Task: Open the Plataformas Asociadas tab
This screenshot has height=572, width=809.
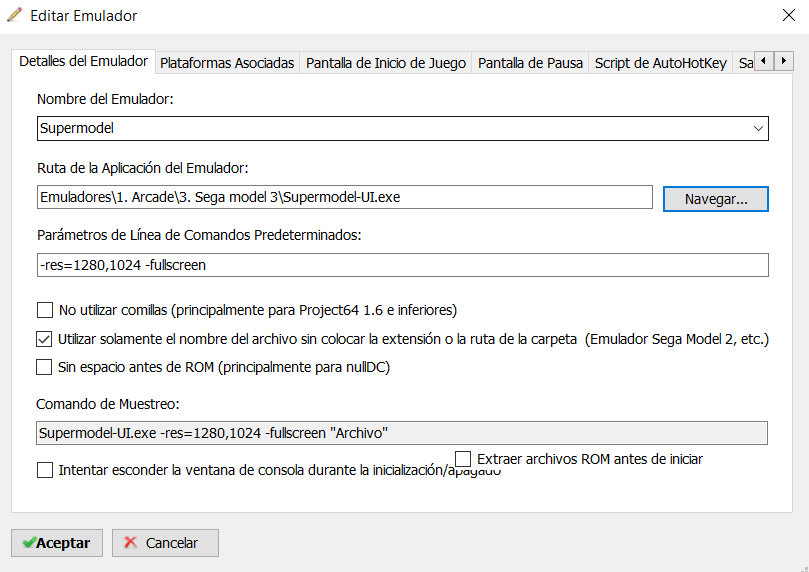Action: pos(227,63)
